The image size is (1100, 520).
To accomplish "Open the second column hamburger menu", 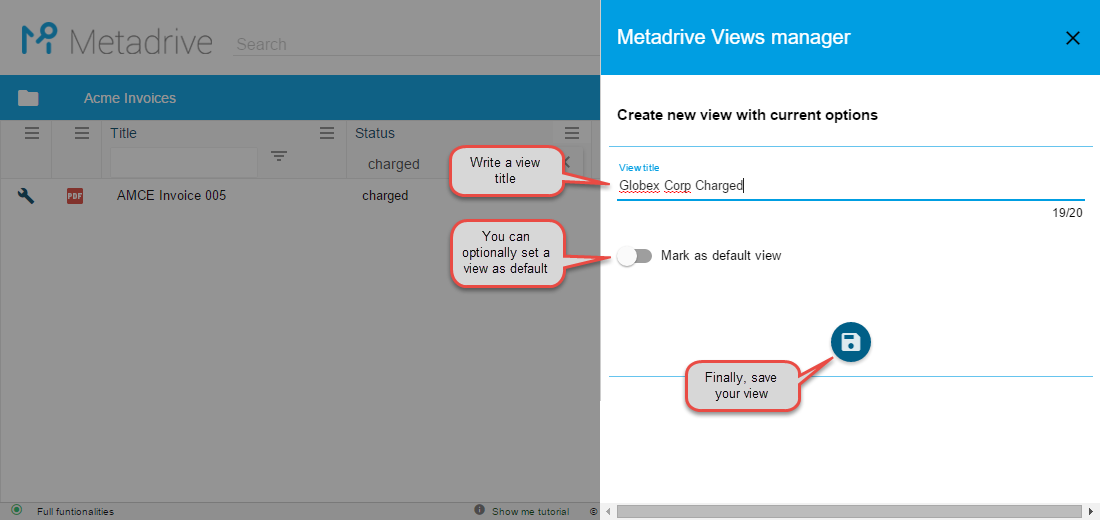I will coord(82,133).
